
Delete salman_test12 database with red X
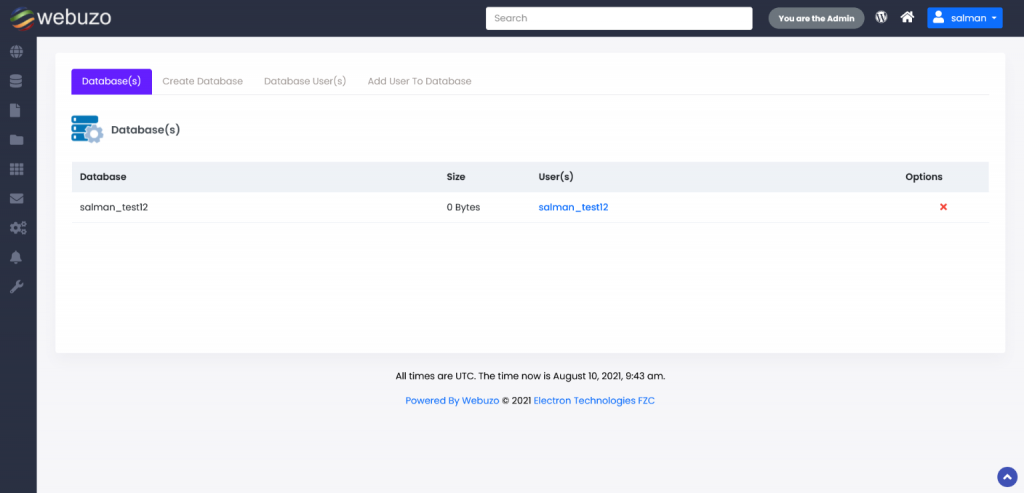pyautogui.click(x=943, y=207)
